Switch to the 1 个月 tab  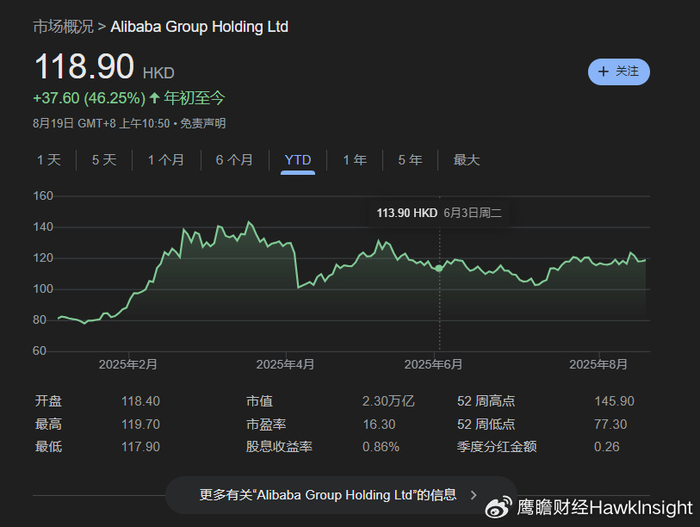[x=166, y=160]
